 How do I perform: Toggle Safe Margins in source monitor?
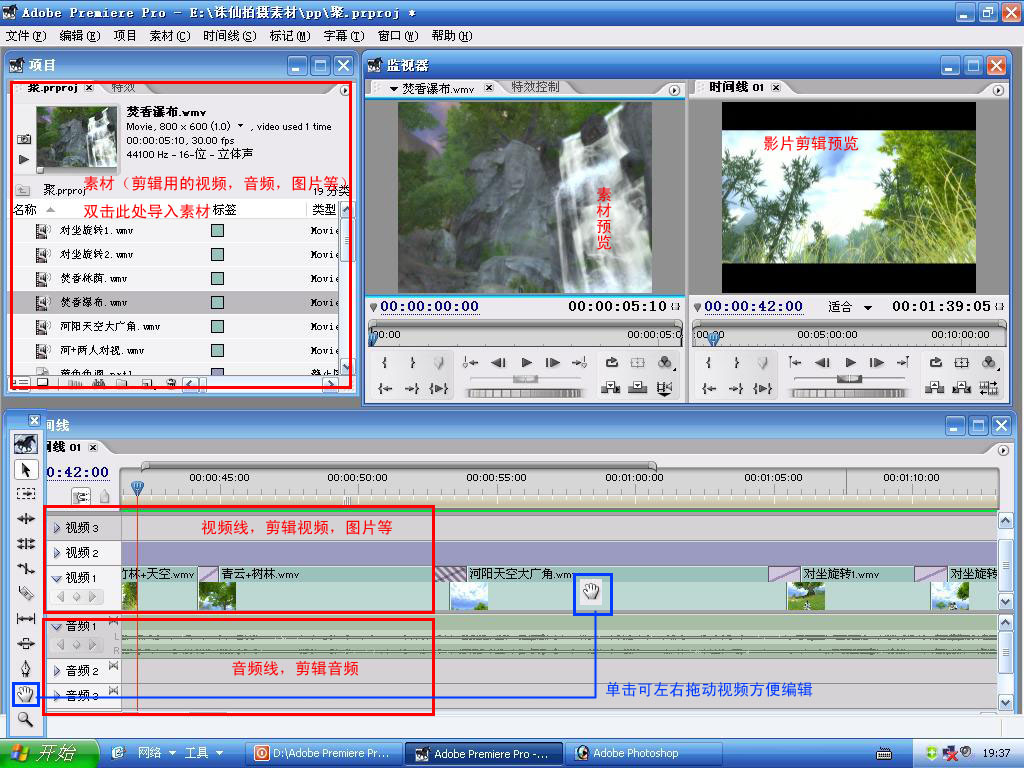click(637, 362)
